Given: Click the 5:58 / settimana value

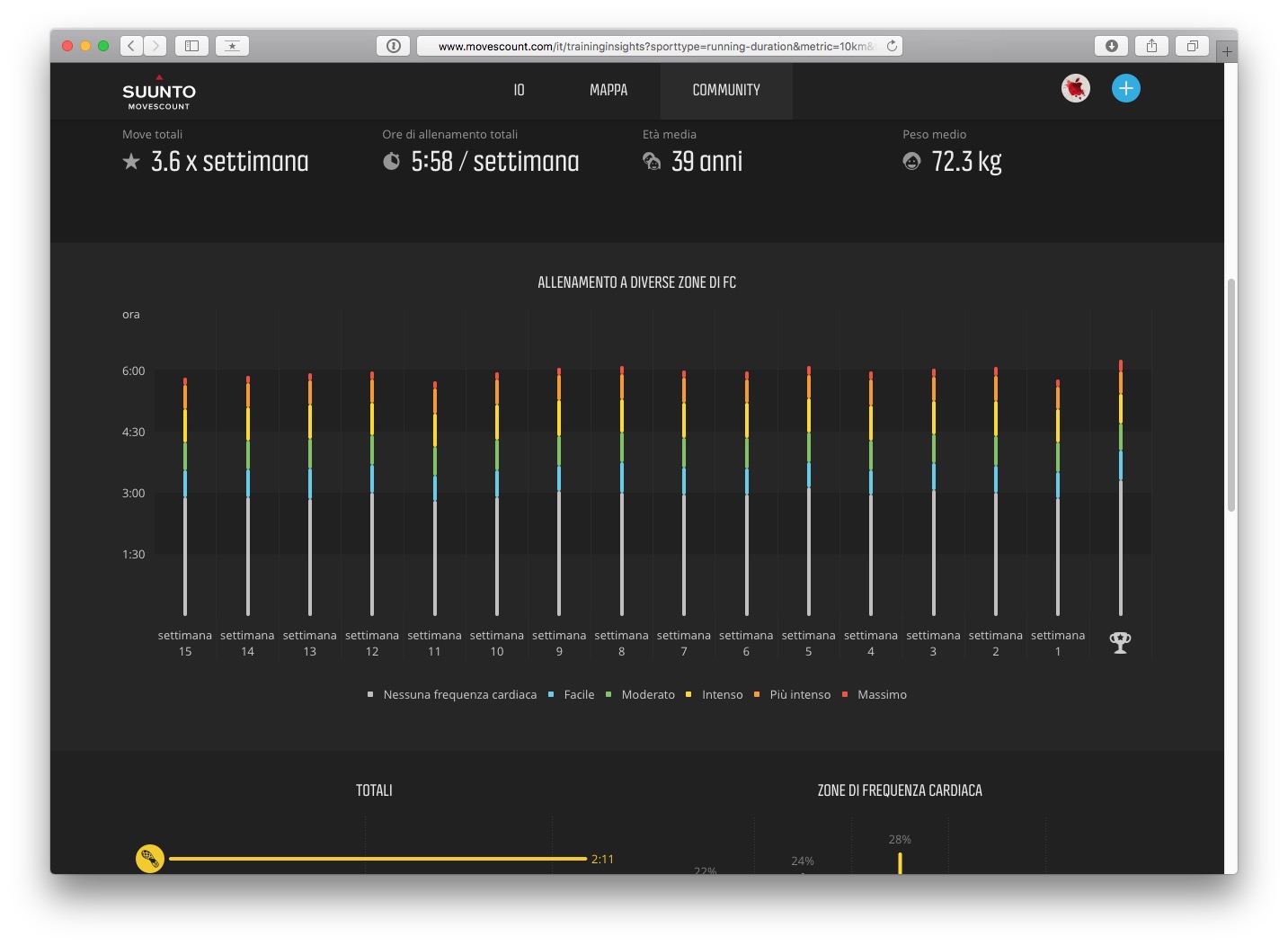Looking at the screenshot, I should pyautogui.click(x=495, y=162).
